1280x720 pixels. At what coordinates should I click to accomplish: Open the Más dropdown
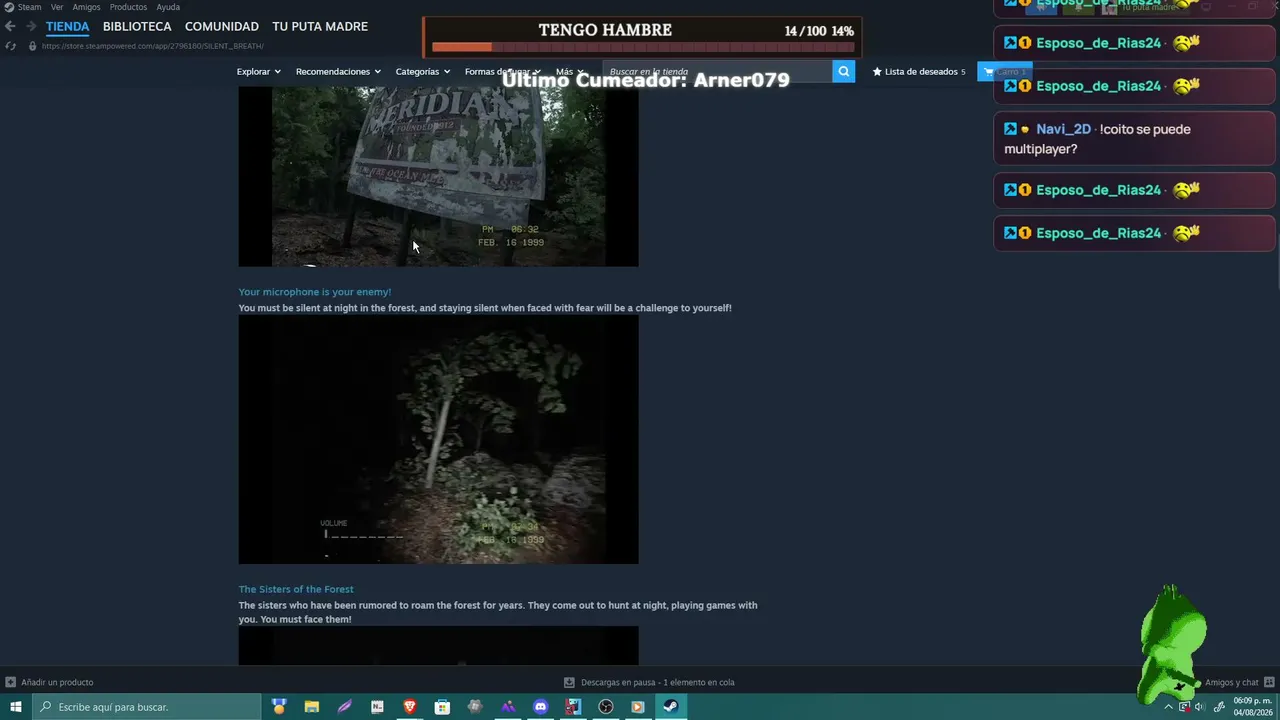coord(569,71)
